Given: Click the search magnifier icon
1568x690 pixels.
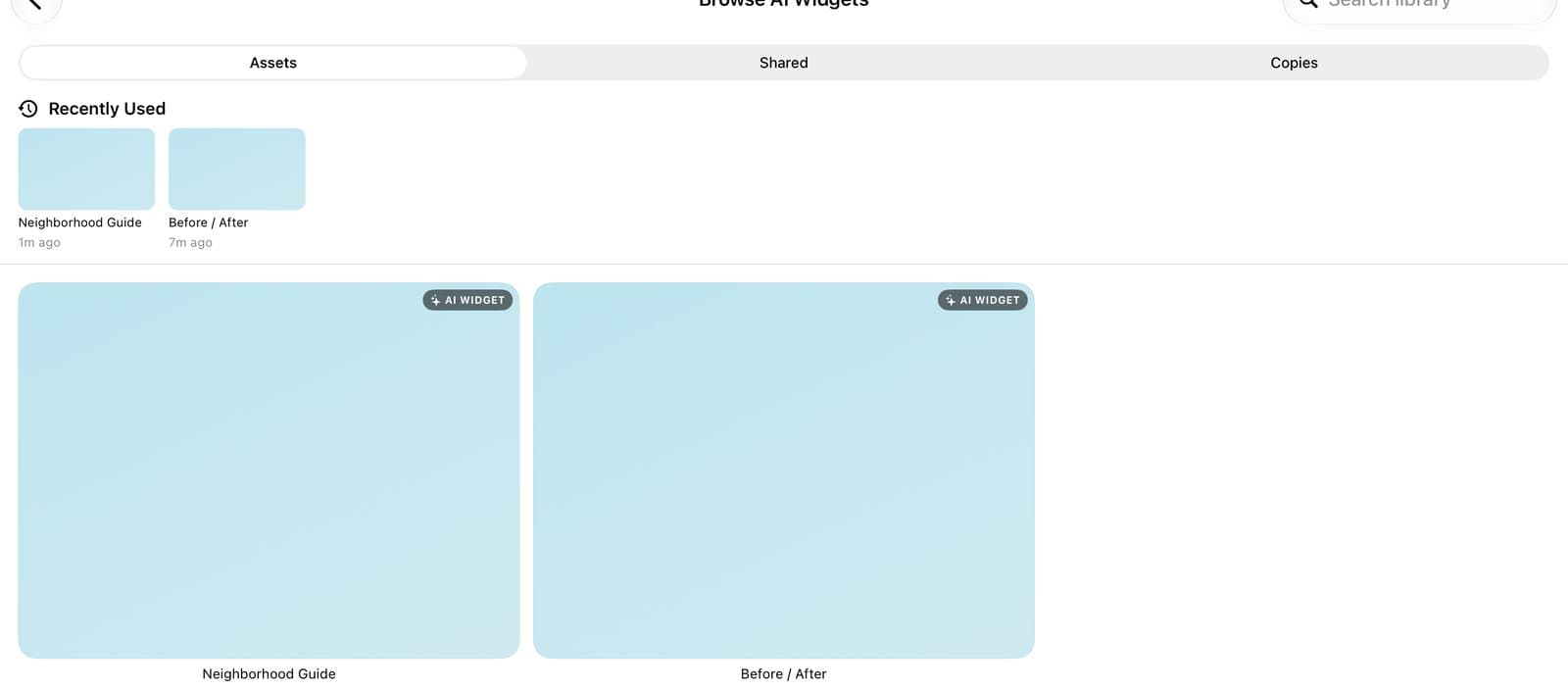Looking at the screenshot, I should click(1308, 4).
